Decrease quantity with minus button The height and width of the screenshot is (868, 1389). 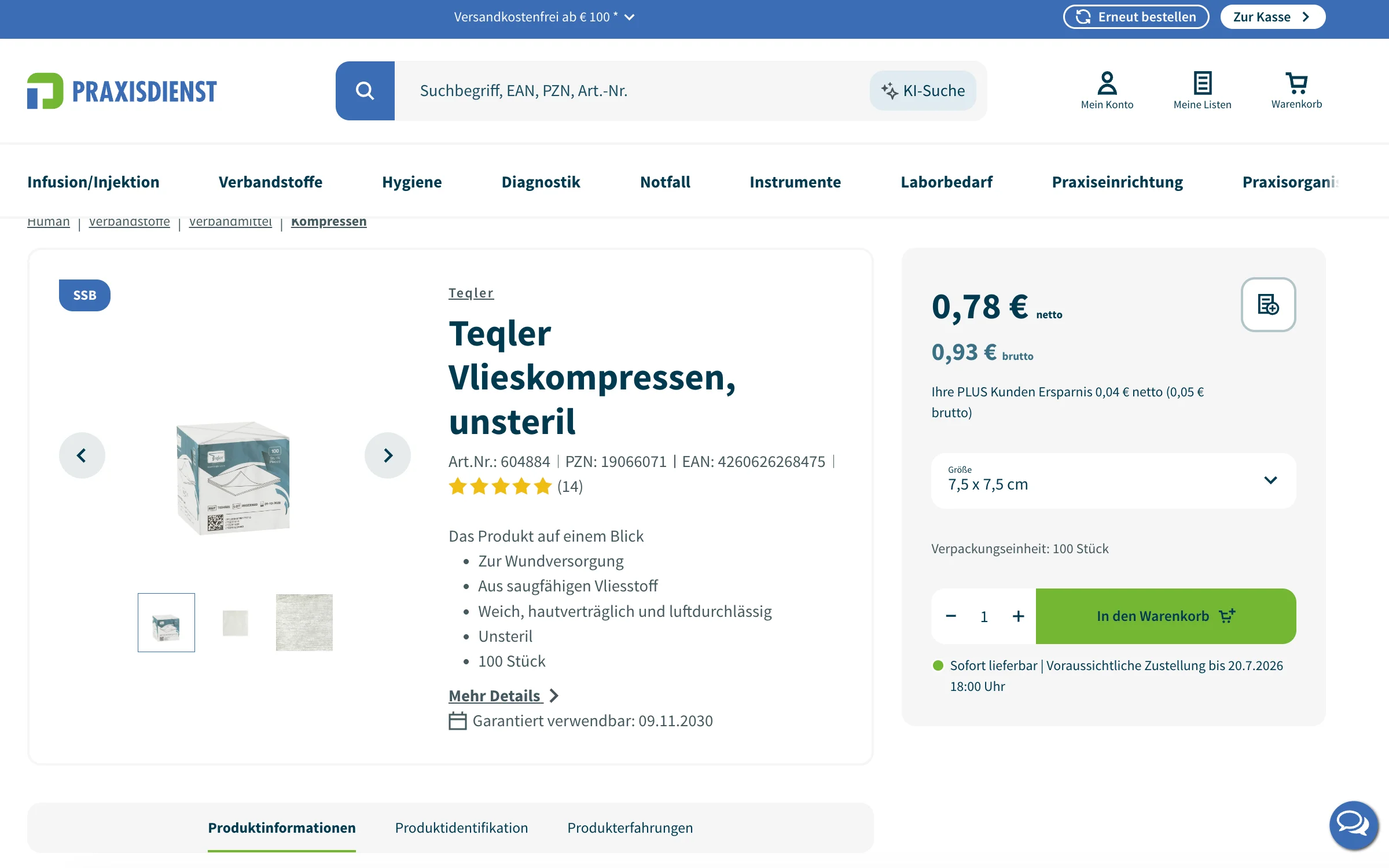(x=951, y=616)
